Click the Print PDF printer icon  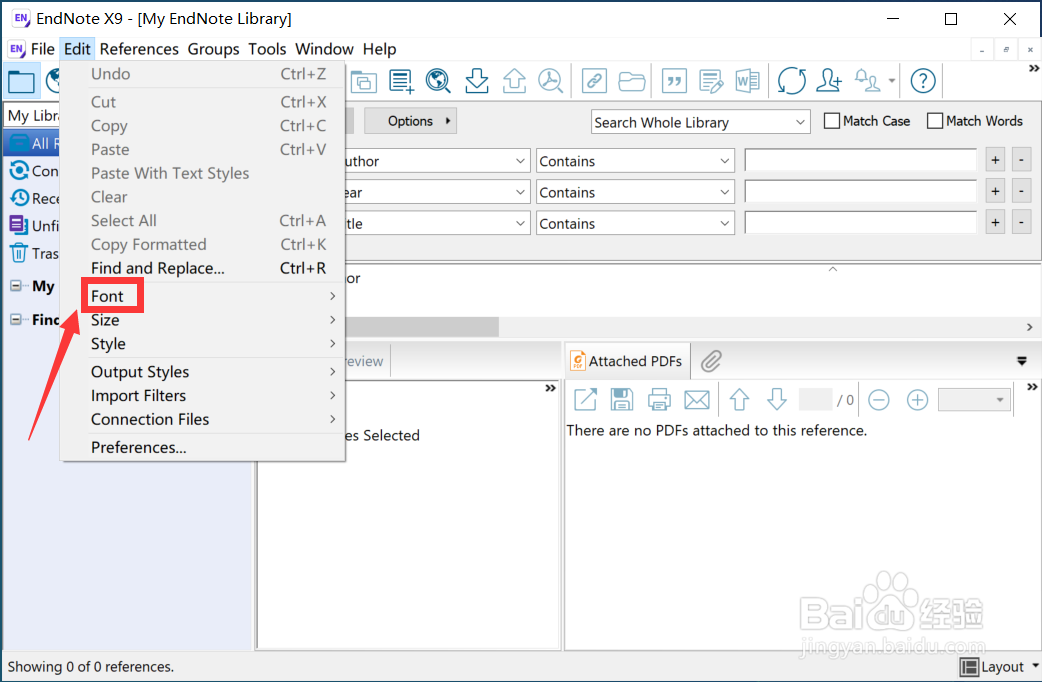click(659, 399)
